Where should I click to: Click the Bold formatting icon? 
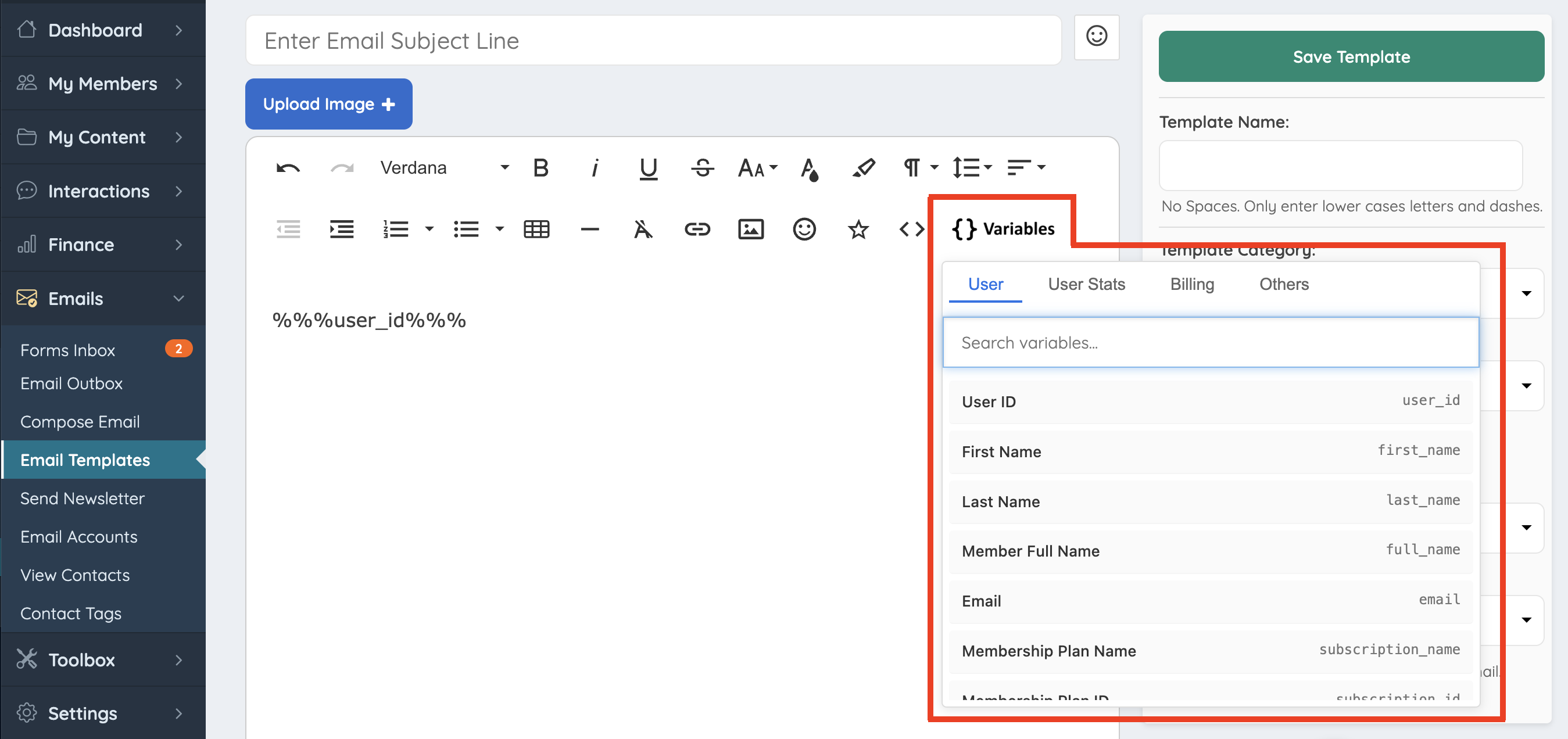(540, 167)
